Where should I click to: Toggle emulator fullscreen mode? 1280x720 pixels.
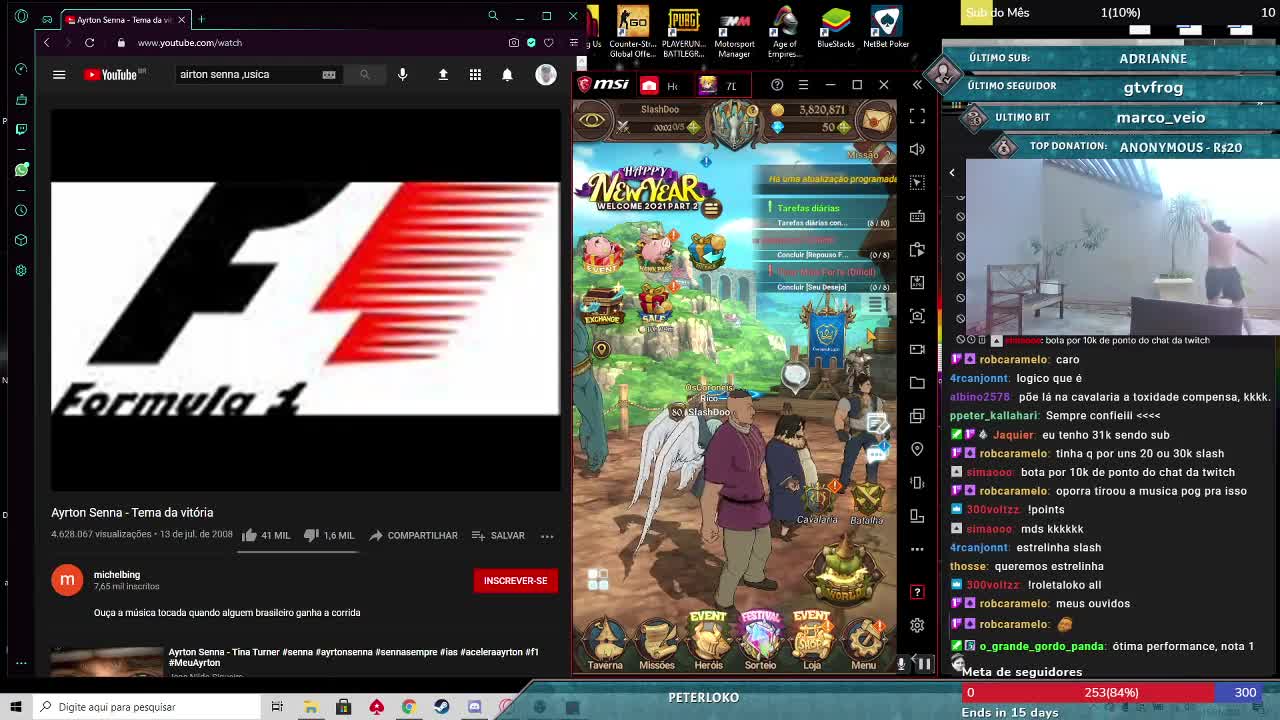pos(917,116)
